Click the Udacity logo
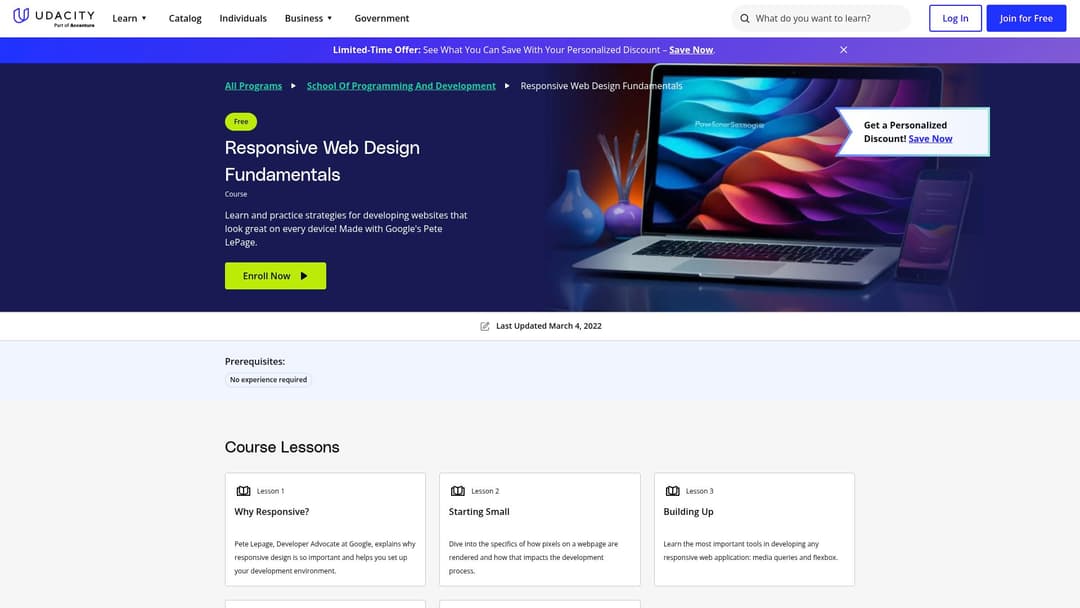Image resolution: width=1080 pixels, height=608 pixels. point(54,17)
